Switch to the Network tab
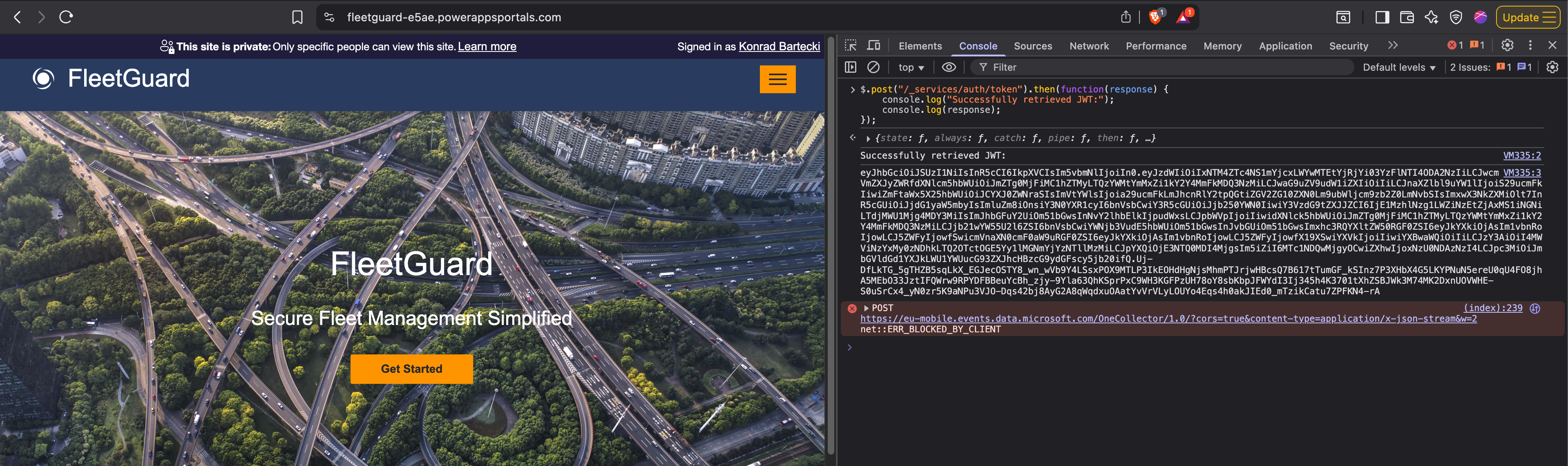 (1089, 46)
